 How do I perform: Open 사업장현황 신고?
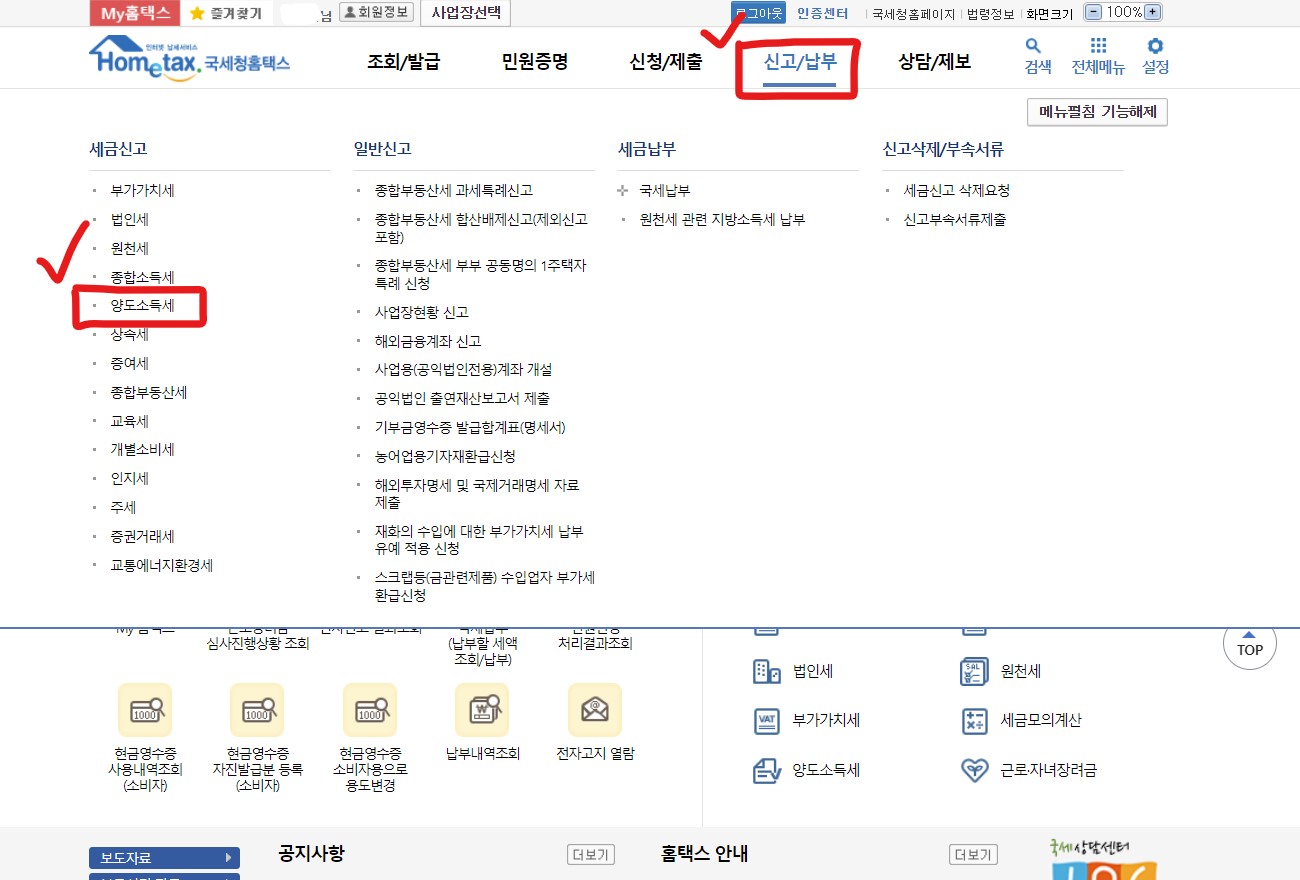coord(422,313)
